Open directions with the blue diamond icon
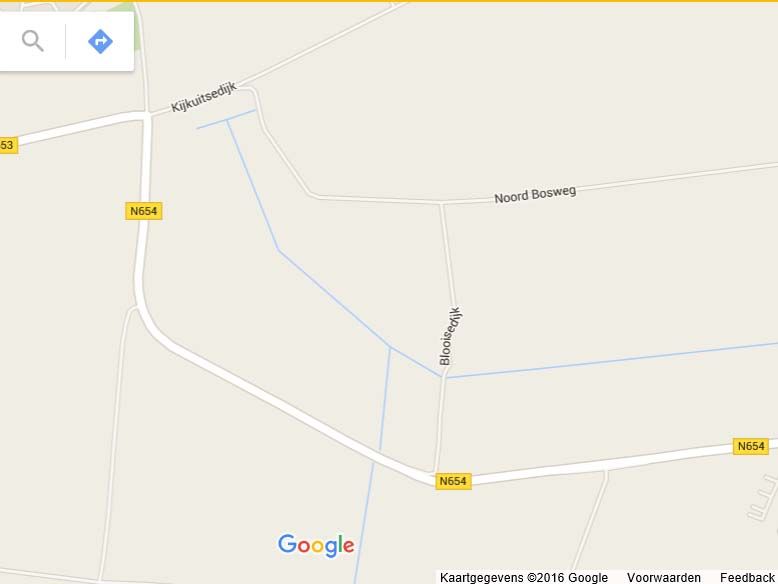The image size is (778, 584). pyautogui.click(x=100, y=41)
